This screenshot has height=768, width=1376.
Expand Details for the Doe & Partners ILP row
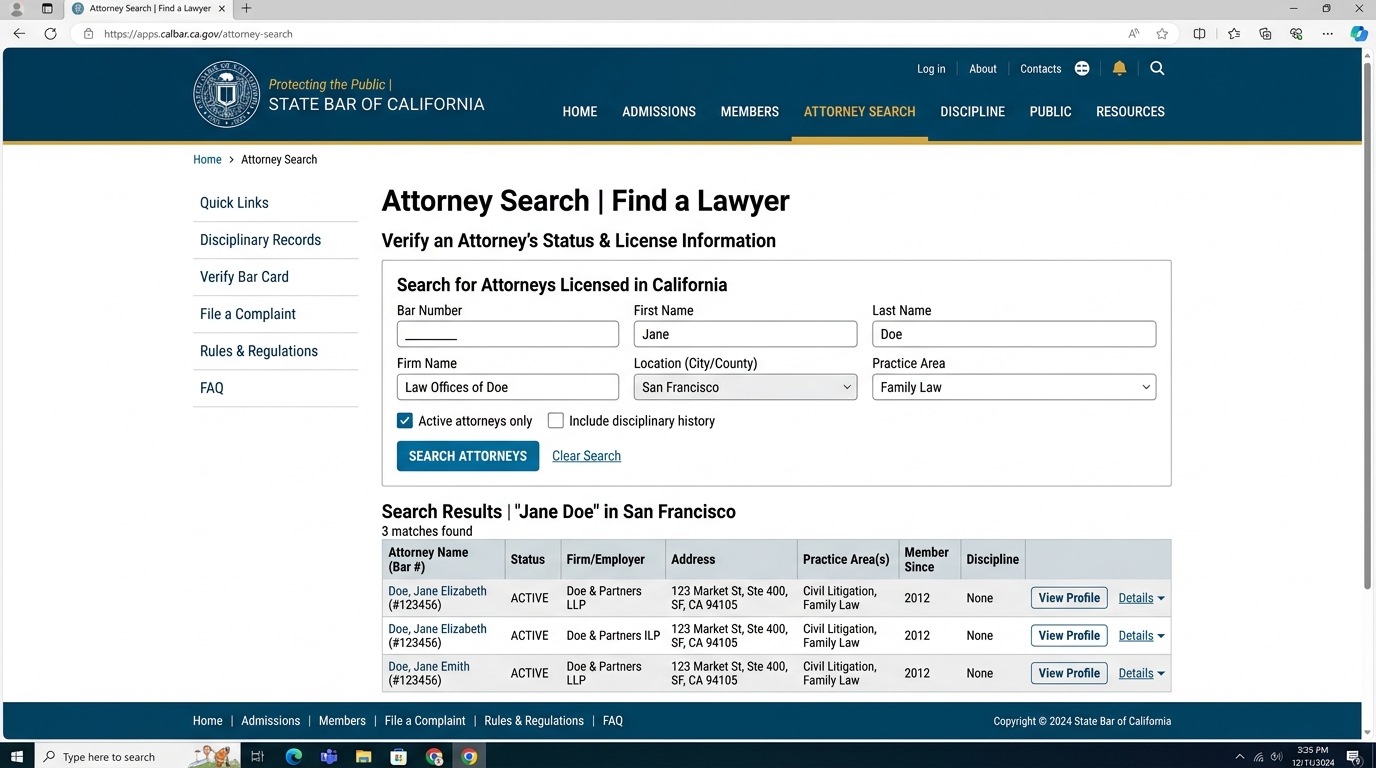pyautogui.click(x=1141, y=636)
